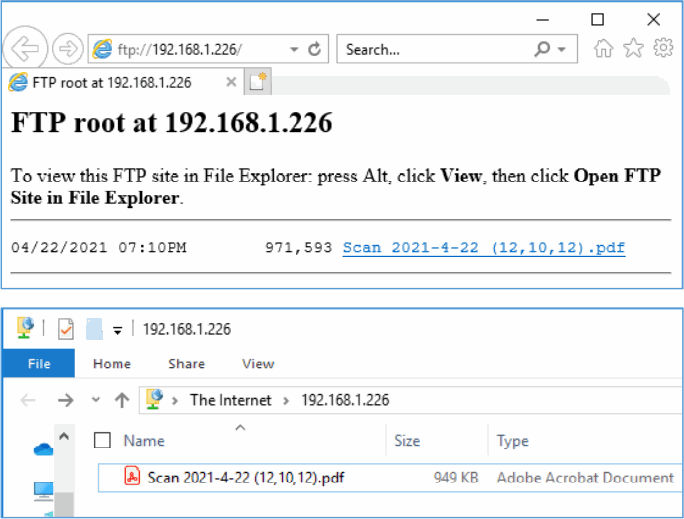Click The Internet breadcrumb
Screen dimensions: 684x519
[230, 400]
